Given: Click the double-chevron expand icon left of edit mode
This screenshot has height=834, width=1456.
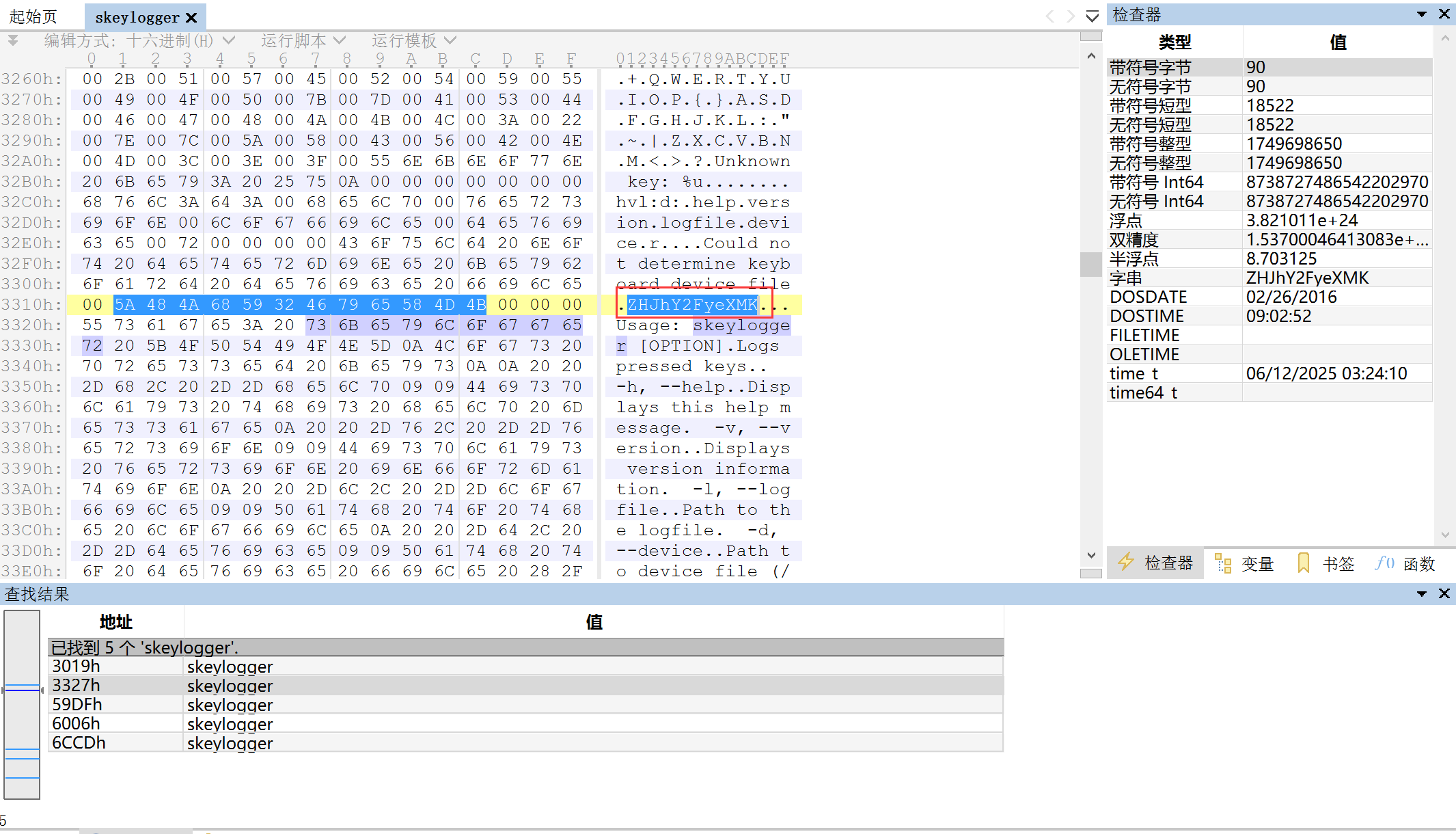Looking at the screenshot, I should pos(13,41).
